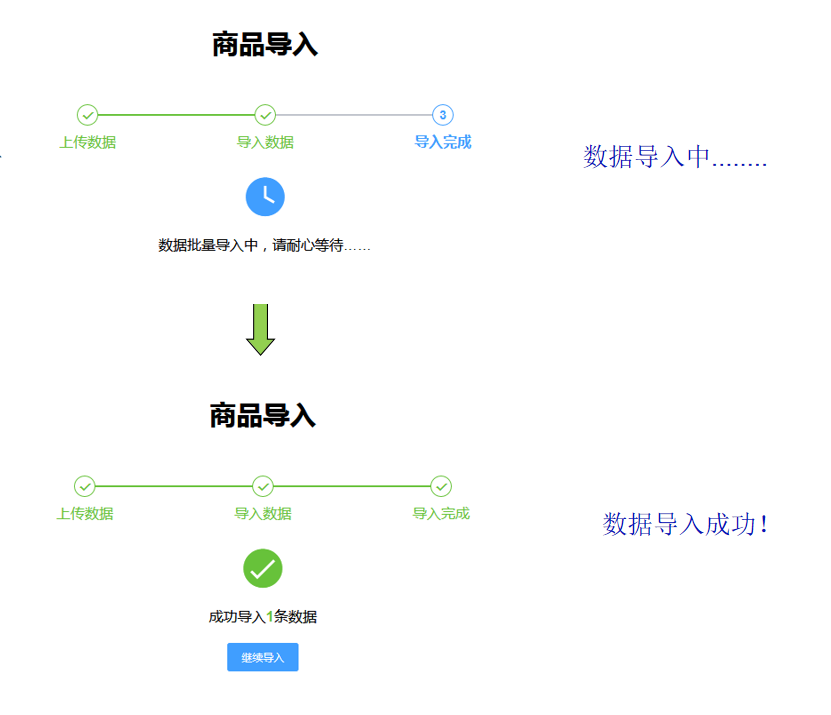
Task: Select the lower green 导入数据 step label
Action: pos(263,514)
